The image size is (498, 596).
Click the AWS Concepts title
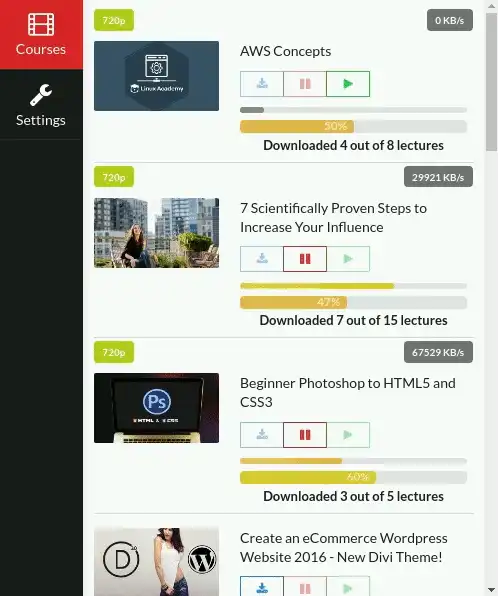[x=285, y=51]
